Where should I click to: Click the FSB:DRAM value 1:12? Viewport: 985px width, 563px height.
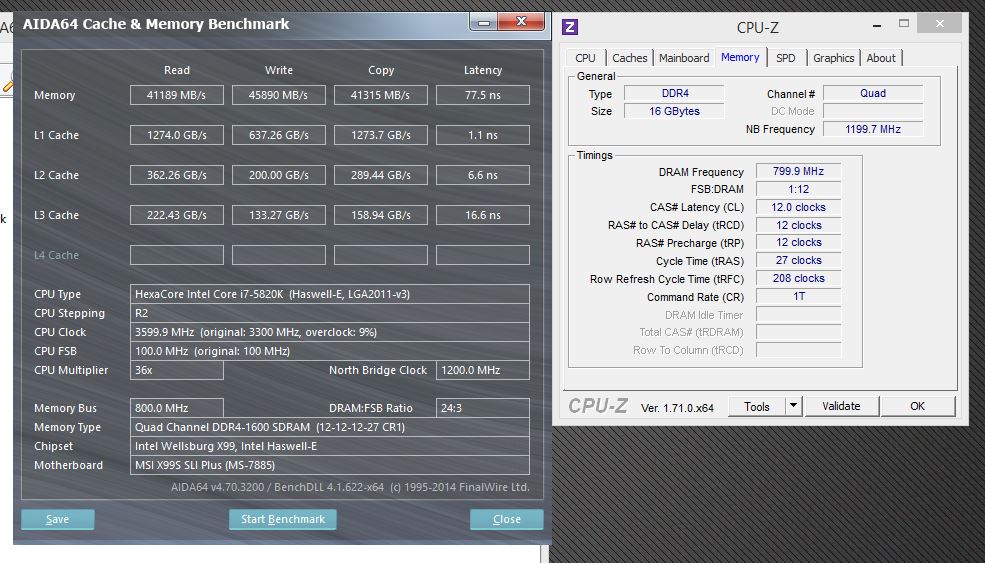coord(798,189)
